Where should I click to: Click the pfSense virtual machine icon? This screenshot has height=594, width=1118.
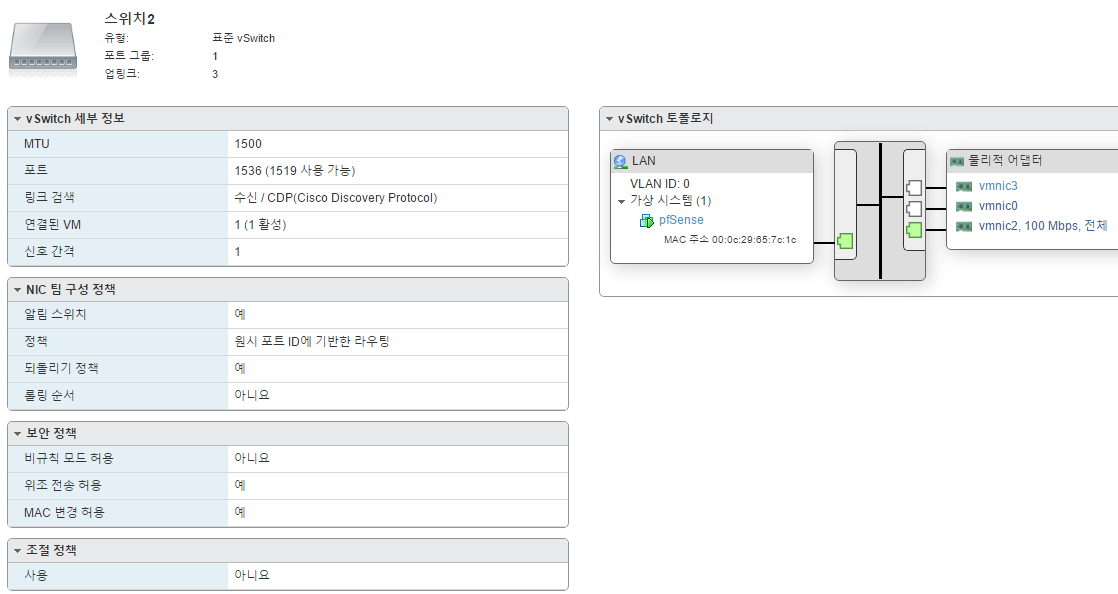tap(647, 220)
